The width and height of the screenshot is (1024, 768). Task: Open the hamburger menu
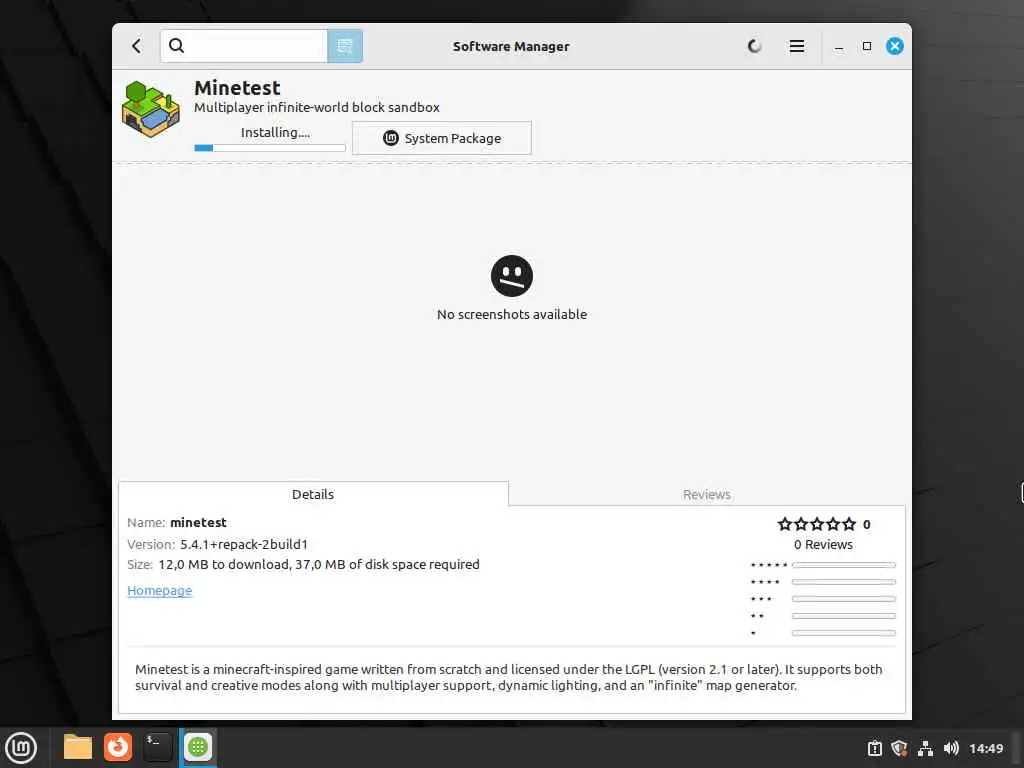coord(797,46)
